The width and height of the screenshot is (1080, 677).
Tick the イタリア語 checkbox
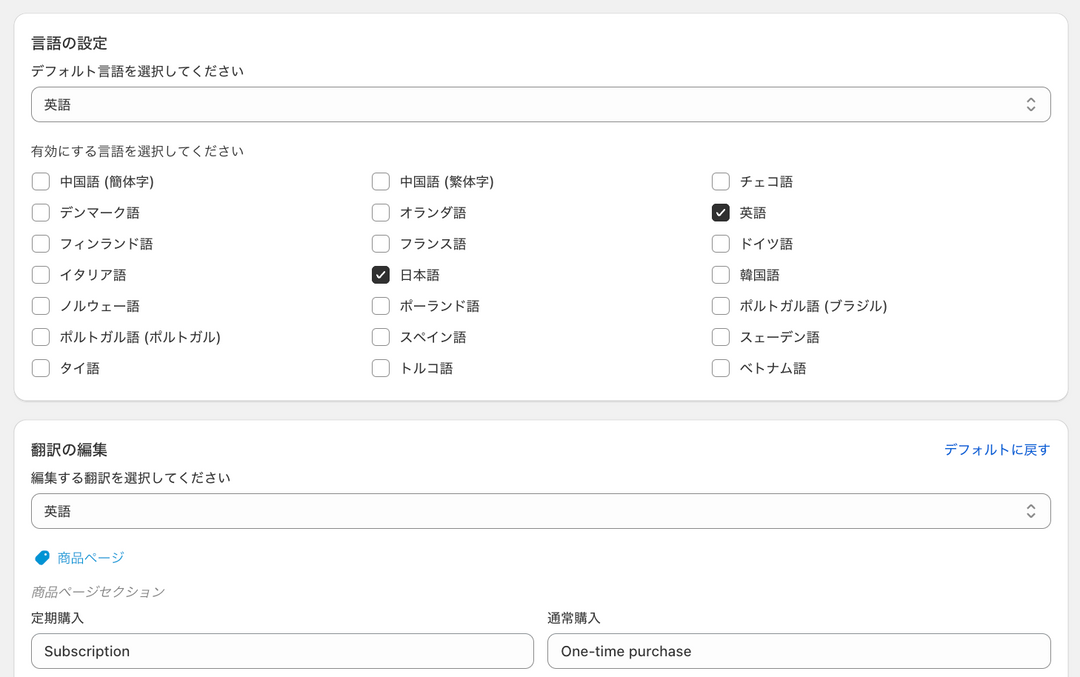41,275
